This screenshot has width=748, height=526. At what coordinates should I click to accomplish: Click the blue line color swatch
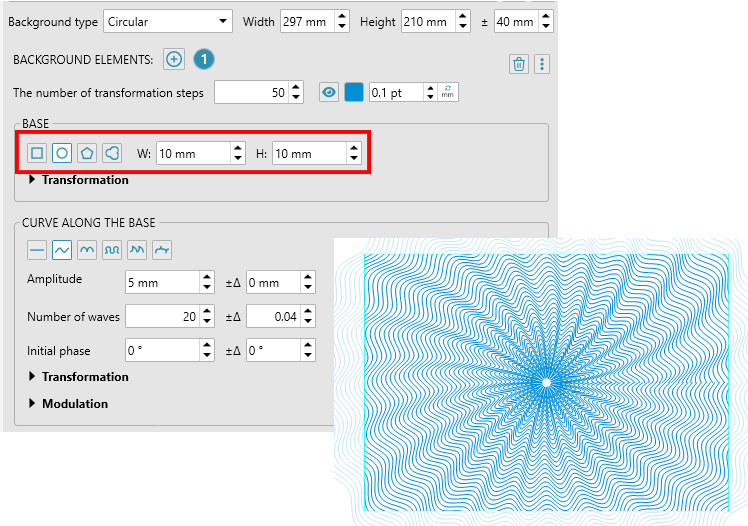pos(355,93)
